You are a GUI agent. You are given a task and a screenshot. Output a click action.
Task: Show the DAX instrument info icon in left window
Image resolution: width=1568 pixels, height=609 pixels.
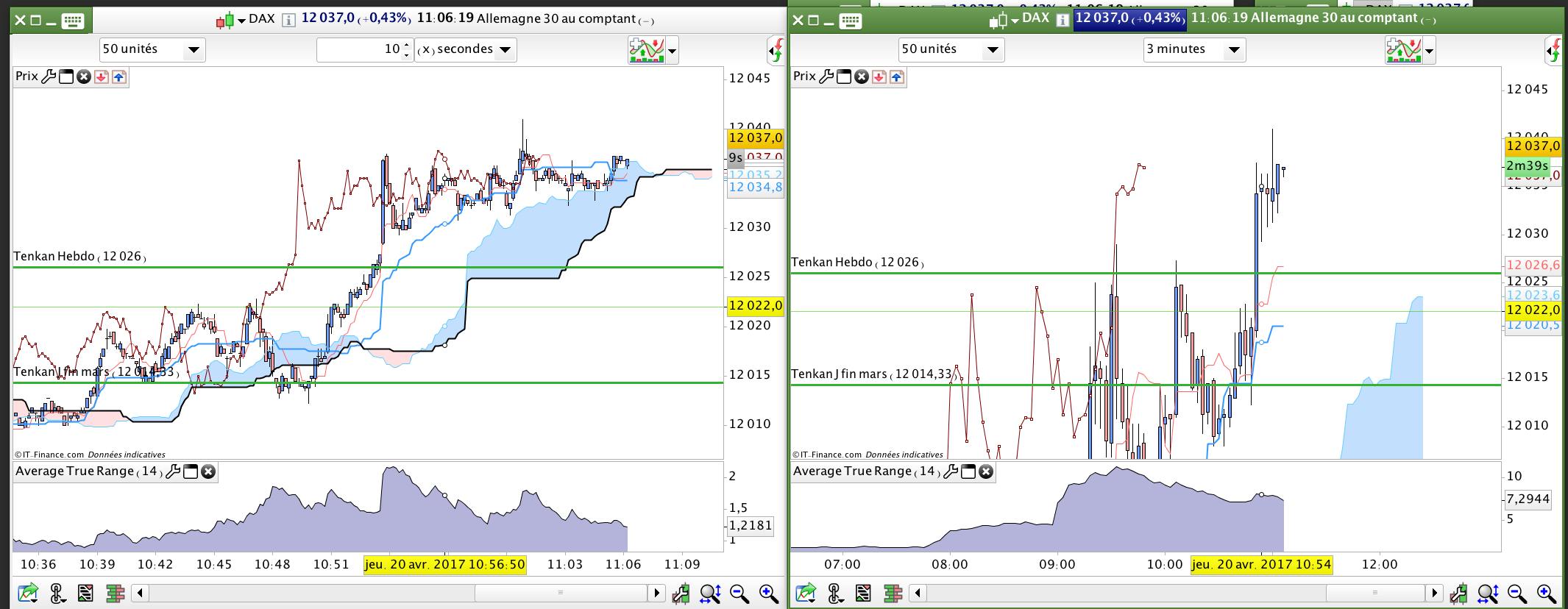pyautogui.click(x=289, y=20)
